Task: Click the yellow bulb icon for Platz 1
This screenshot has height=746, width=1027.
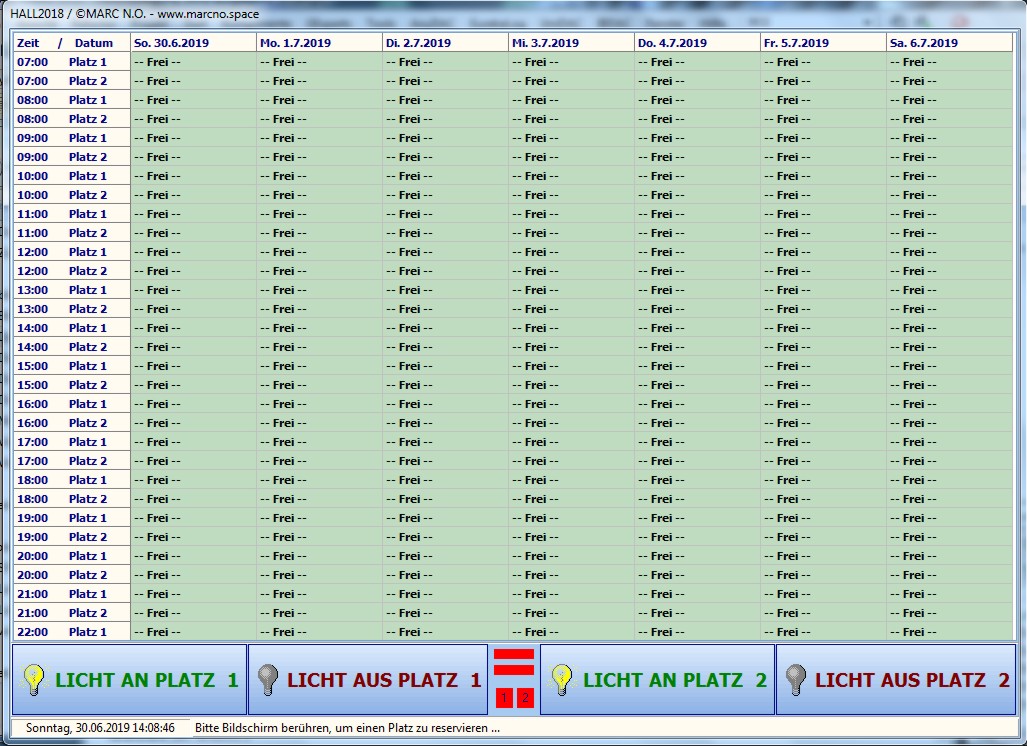Action: click(35, 680)
